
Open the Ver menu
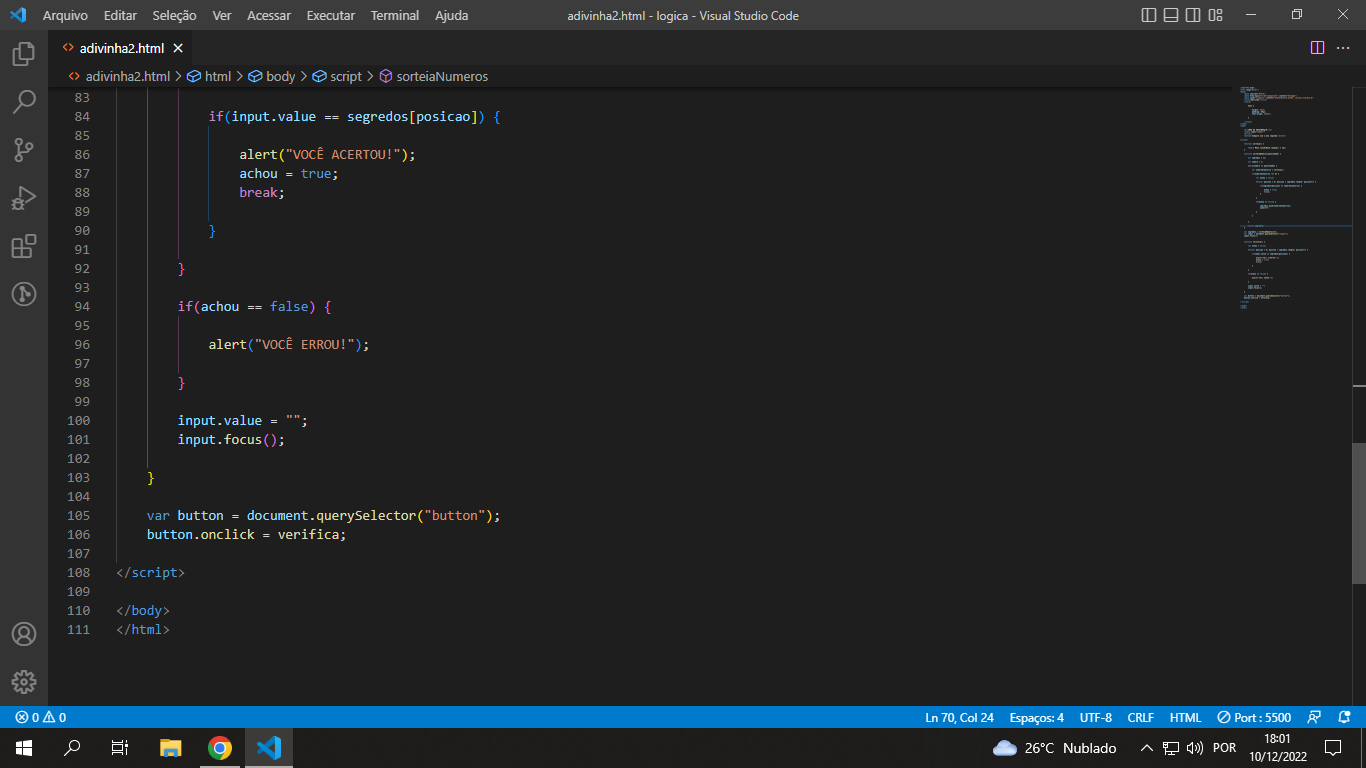222,15
